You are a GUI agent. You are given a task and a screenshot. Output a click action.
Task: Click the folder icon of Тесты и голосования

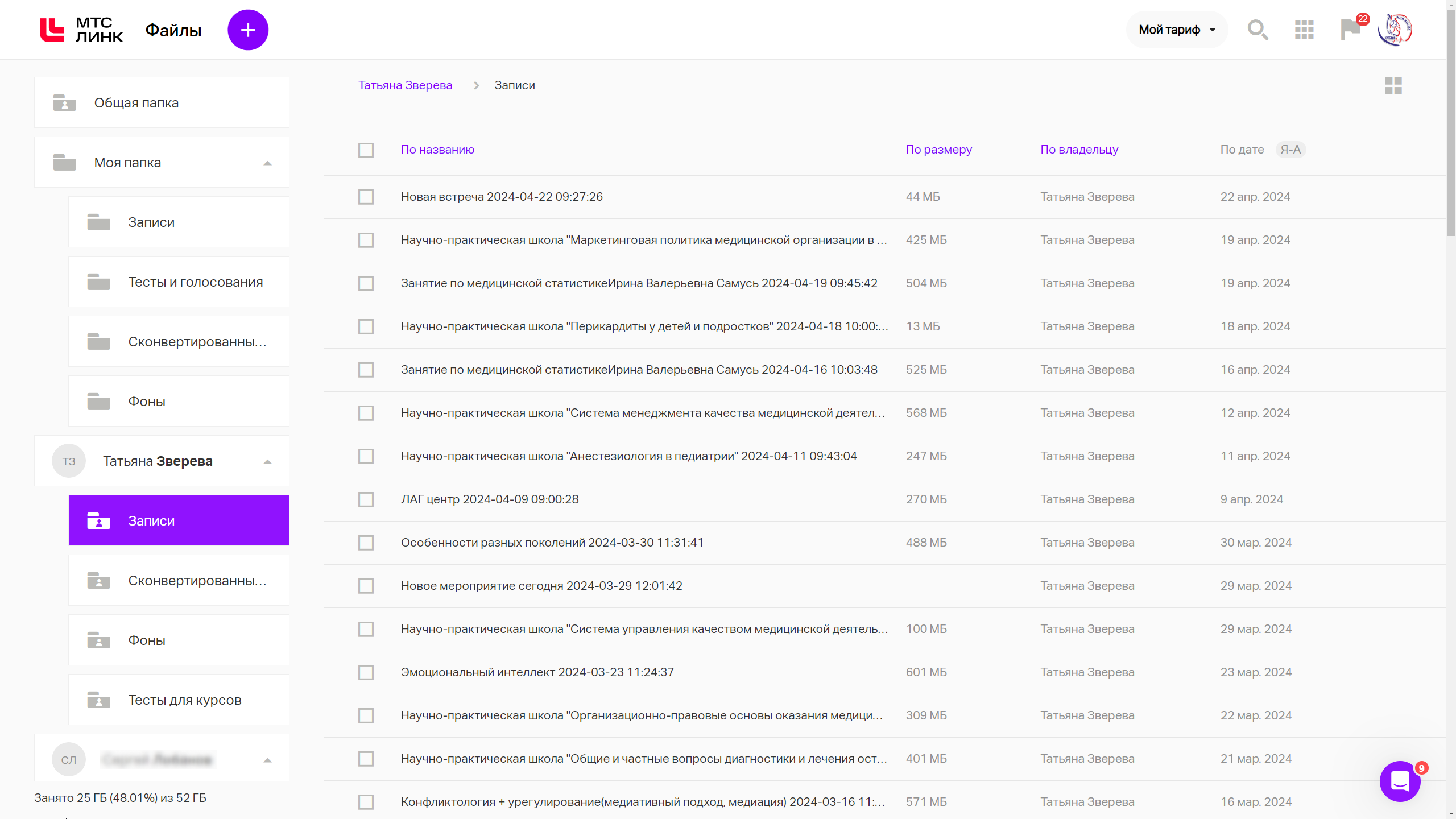point(98,282)
